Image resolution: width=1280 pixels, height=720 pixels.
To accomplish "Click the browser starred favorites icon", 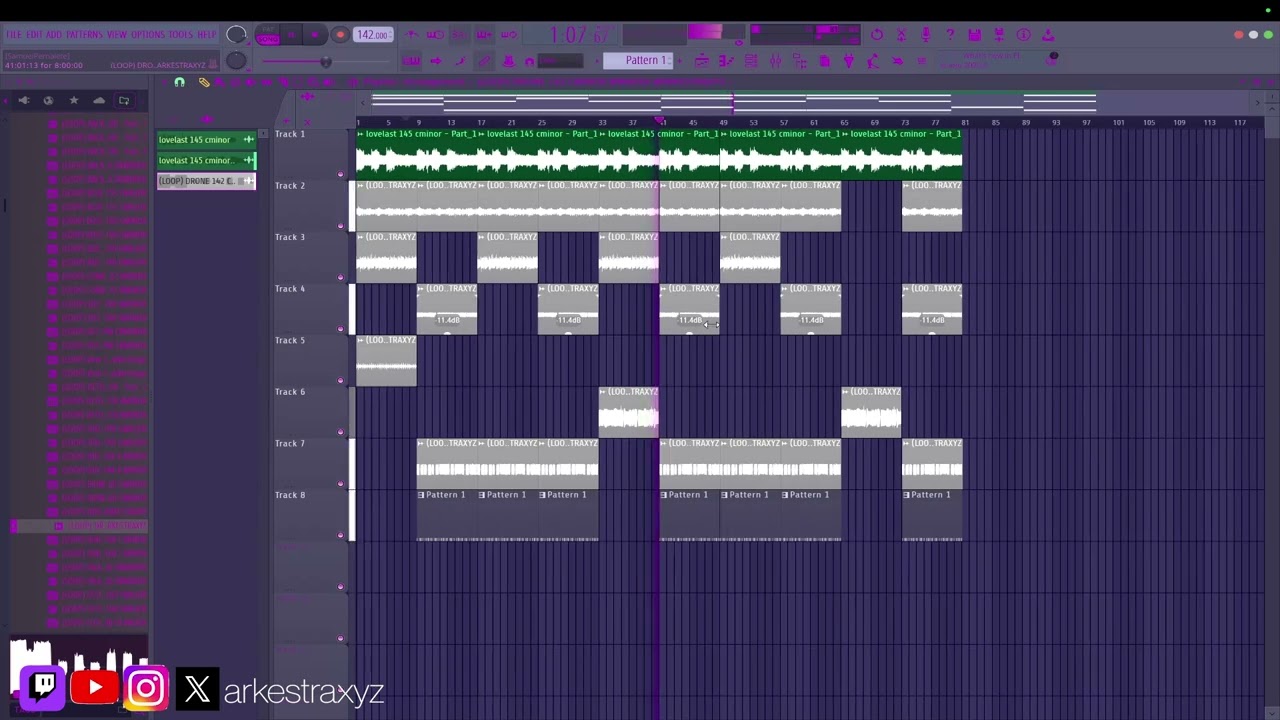I will pyautogui.click(x=73, y=100).
